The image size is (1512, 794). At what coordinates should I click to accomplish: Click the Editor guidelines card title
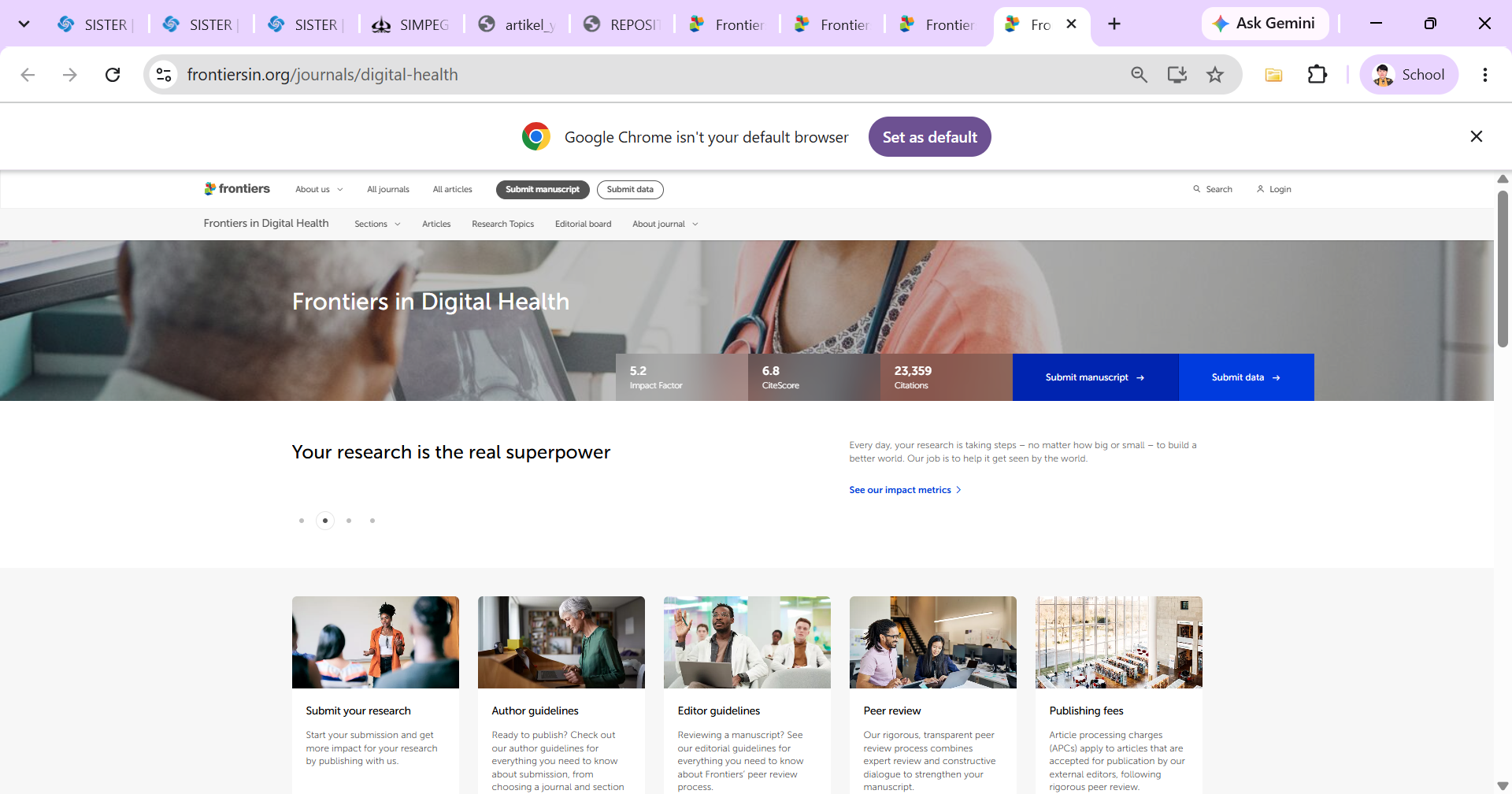tap(719, 711)
